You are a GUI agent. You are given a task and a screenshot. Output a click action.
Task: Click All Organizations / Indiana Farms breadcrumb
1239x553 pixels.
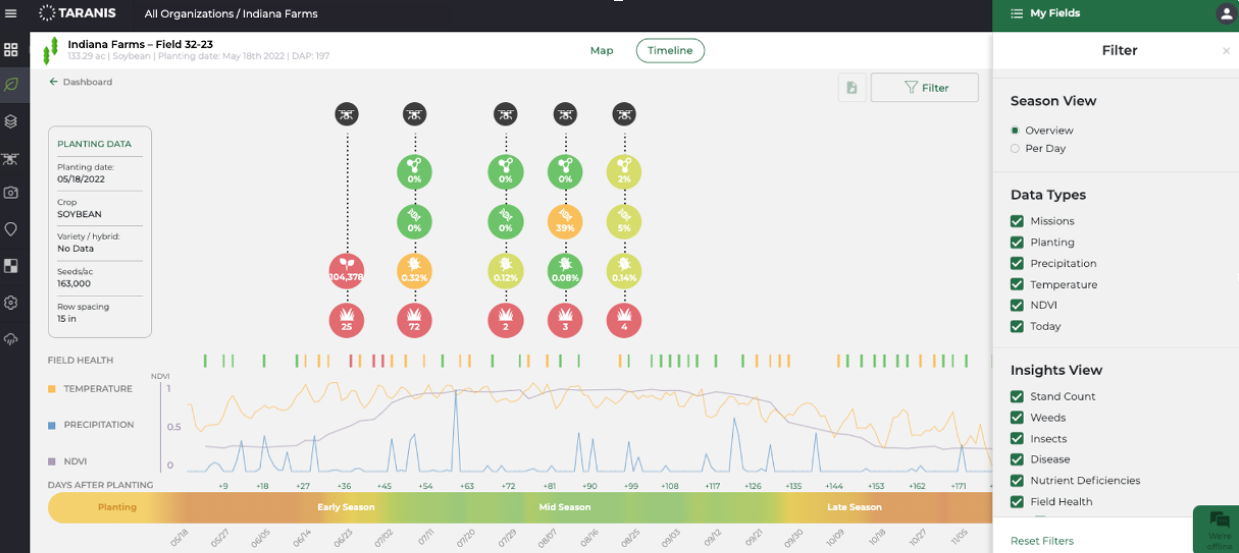tap(231, 14)
